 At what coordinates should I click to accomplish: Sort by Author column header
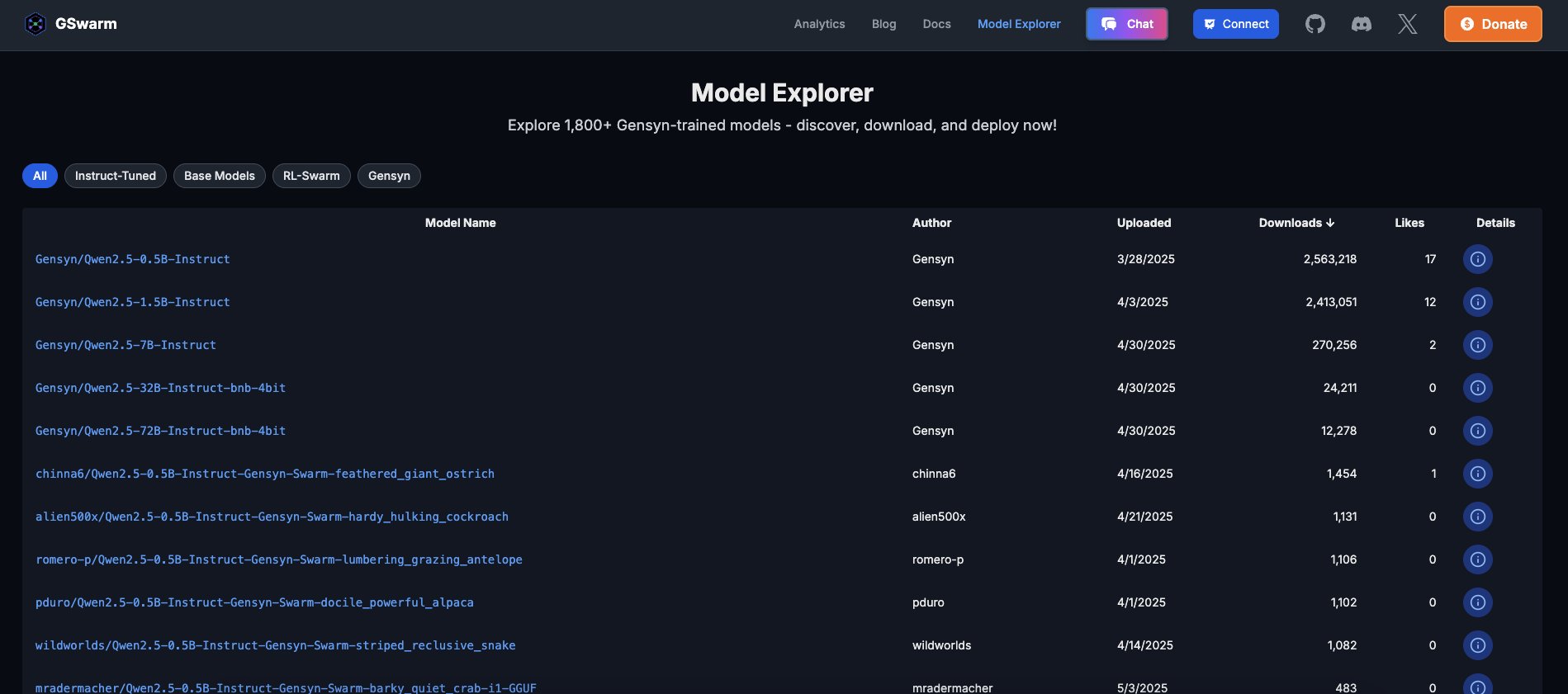(931, 223)
